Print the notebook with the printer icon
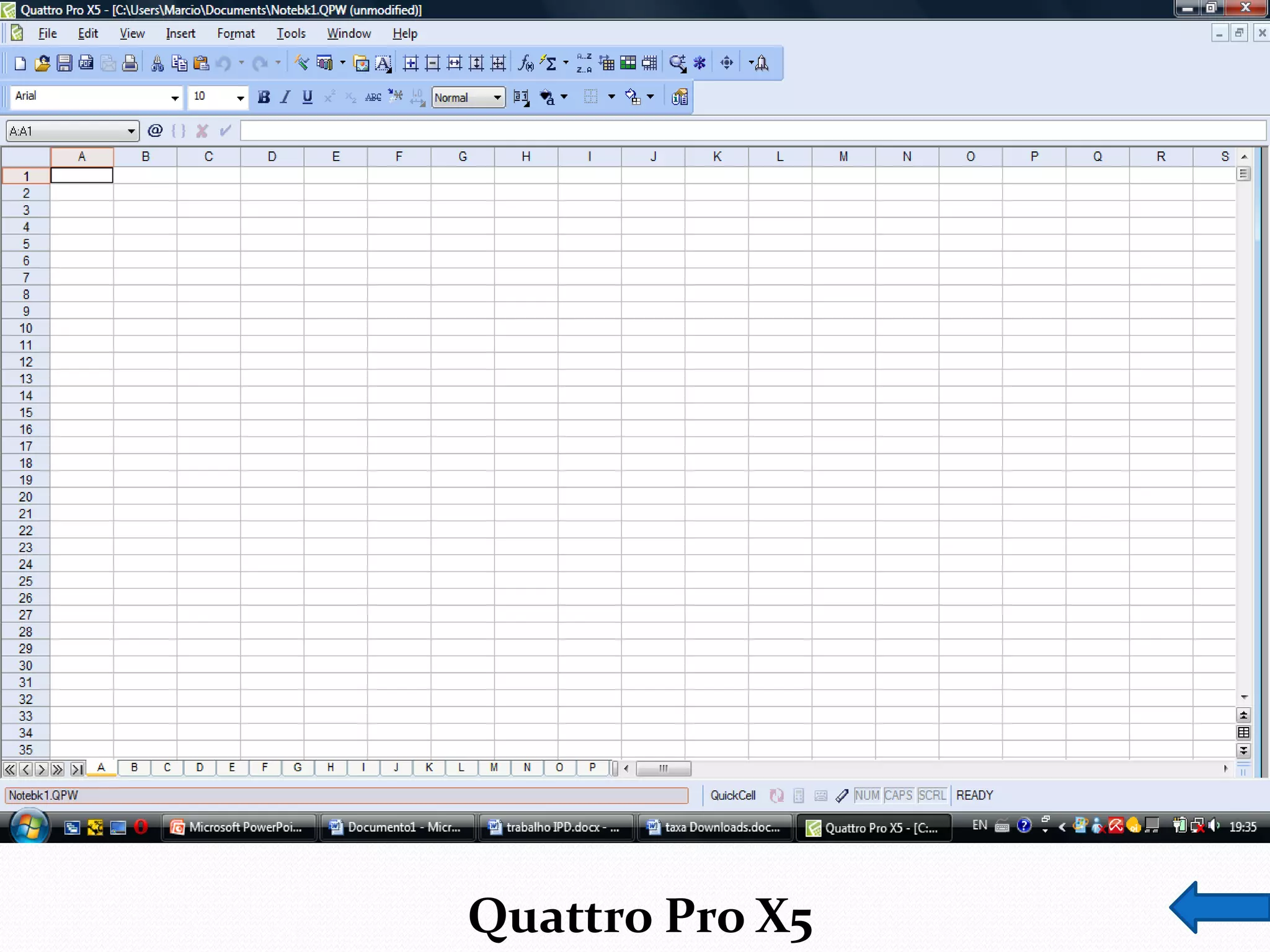Image resolution: width=1270 pixels, height=952 pixels. (x=130, y=63)
